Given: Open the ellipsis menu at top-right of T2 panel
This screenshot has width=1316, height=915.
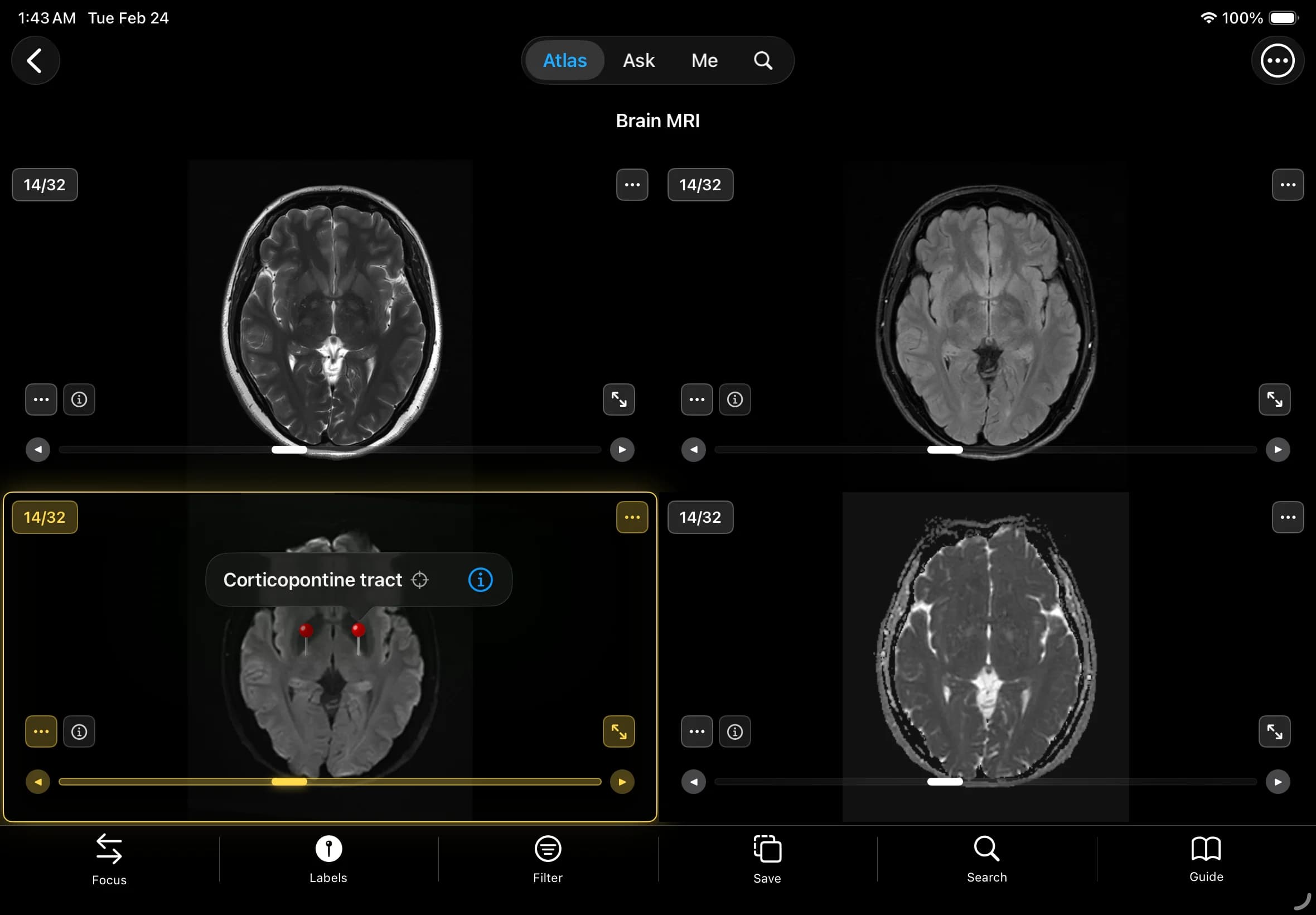Looking at the screenshot, I should click(631, 185).
